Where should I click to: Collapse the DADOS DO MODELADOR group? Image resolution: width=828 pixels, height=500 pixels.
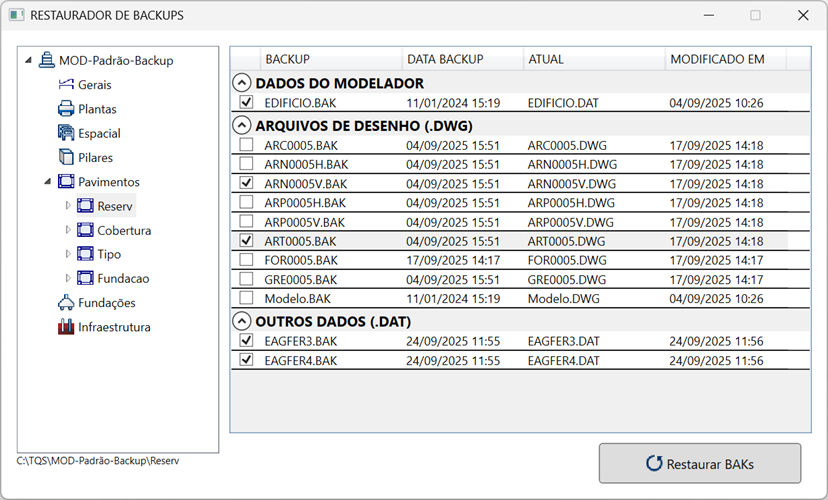tap(241, 84)
